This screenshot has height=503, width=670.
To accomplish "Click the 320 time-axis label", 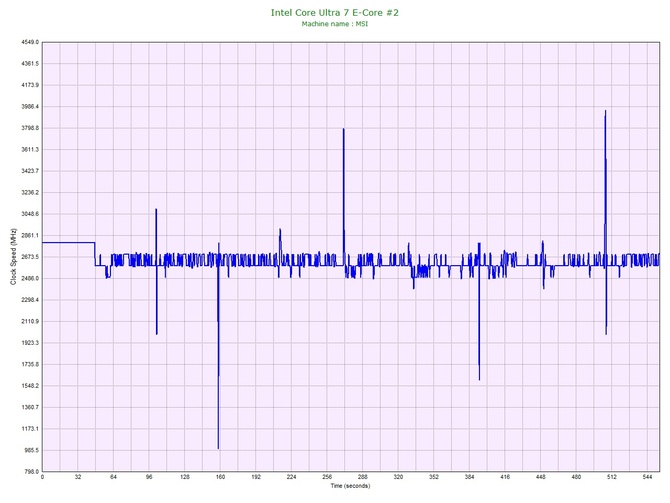I will coord(398,477).
